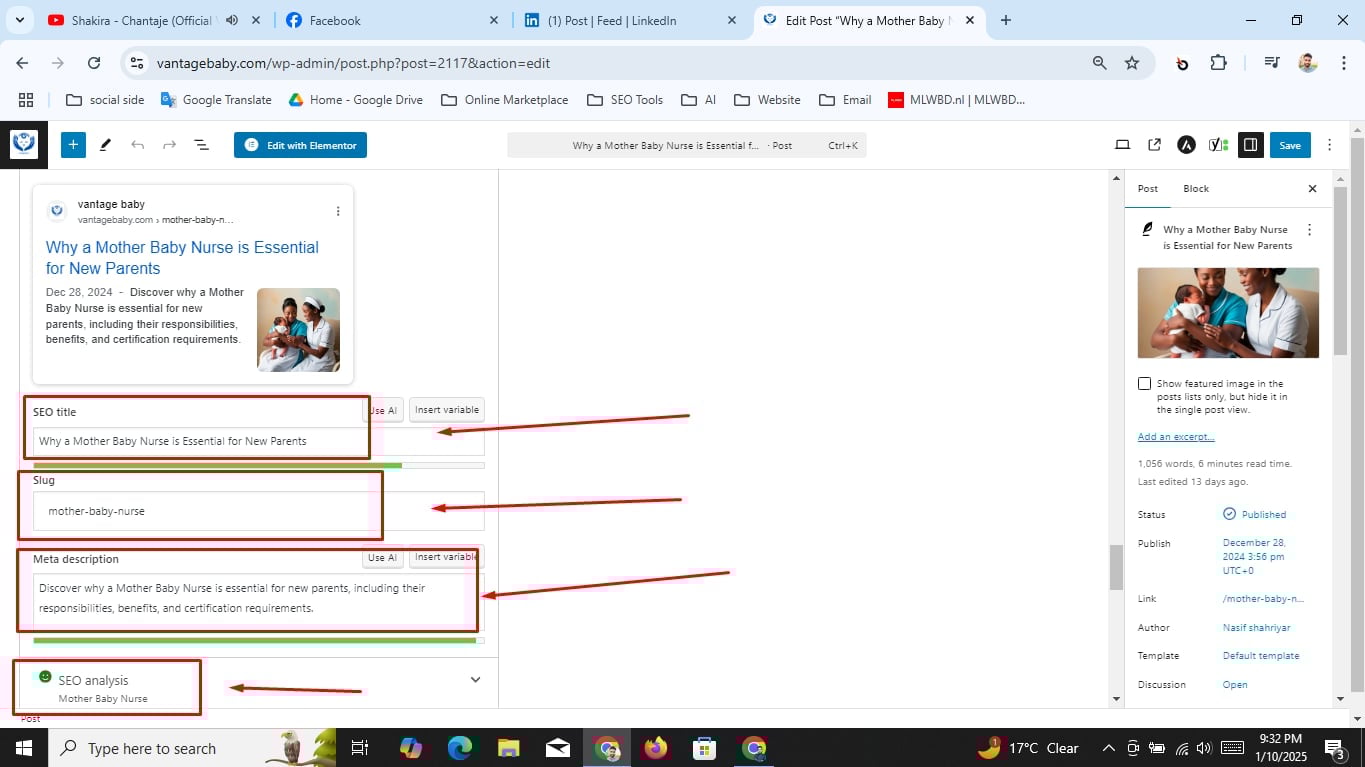Open the new tab plus button
Image resolution: width=1365 pixels, height=767 pixels.
[1006, 20]
